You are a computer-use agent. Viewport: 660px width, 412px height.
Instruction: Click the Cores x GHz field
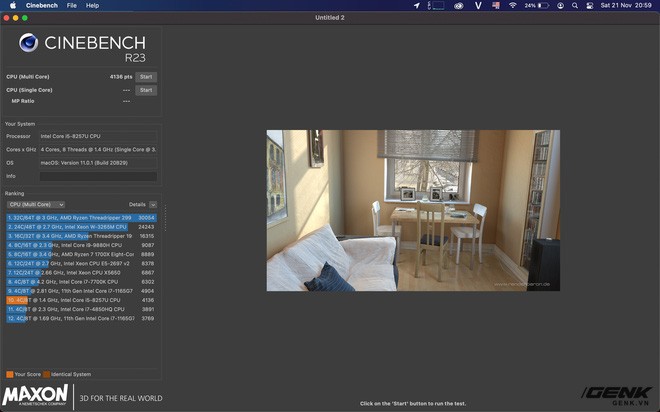98,149
